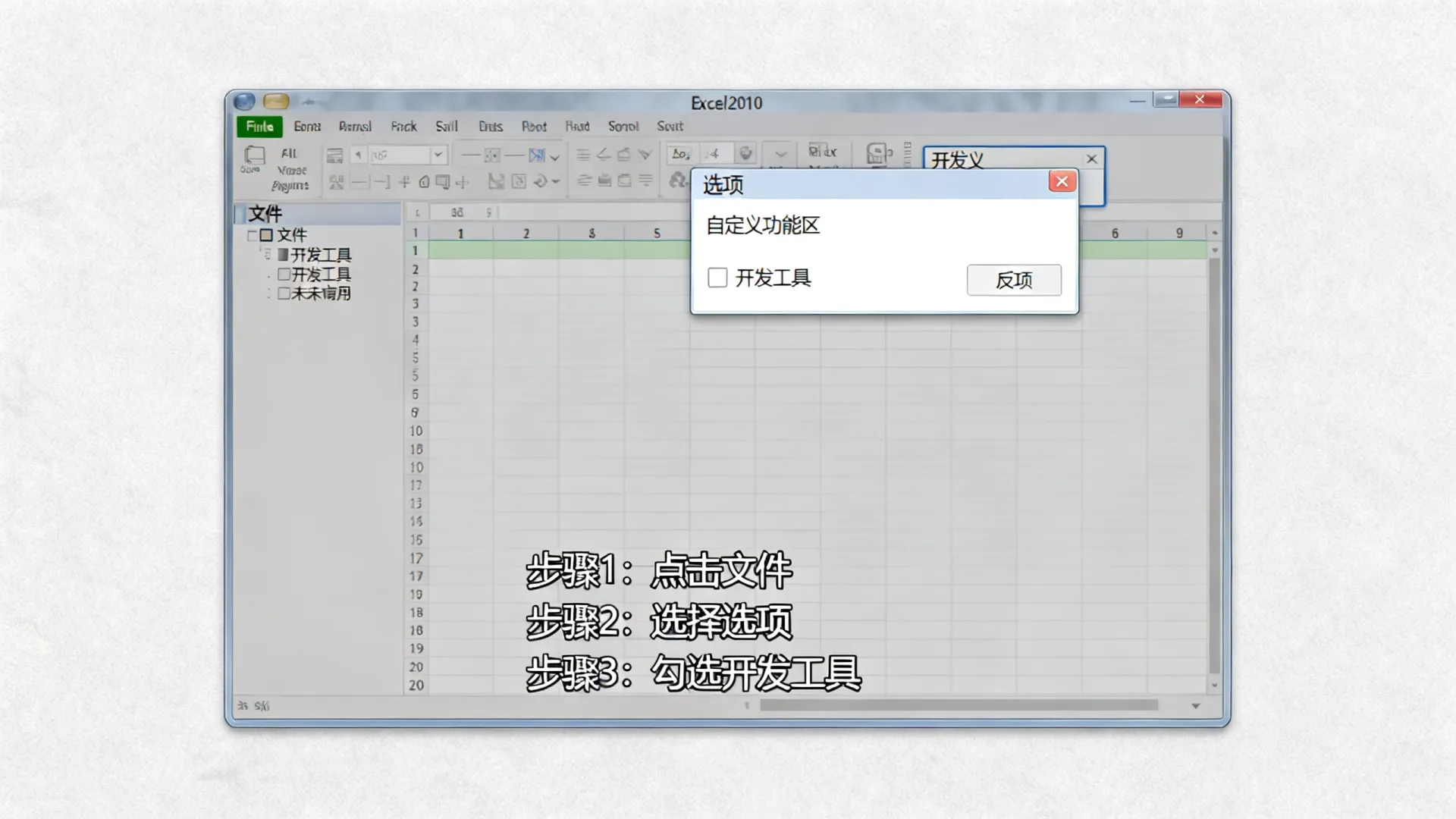
Task: Click the dotted square border icon
Action: pyautogui.click(x=492, y=155)
